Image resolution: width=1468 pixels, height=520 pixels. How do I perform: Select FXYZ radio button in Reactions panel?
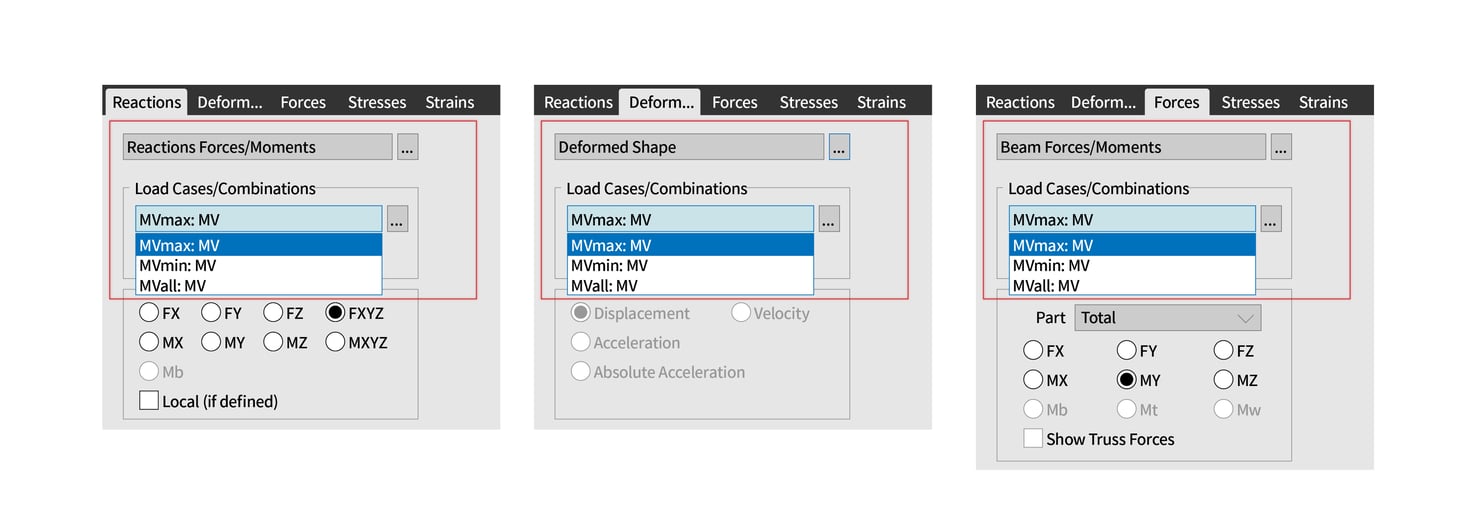[x=336, y=313]
